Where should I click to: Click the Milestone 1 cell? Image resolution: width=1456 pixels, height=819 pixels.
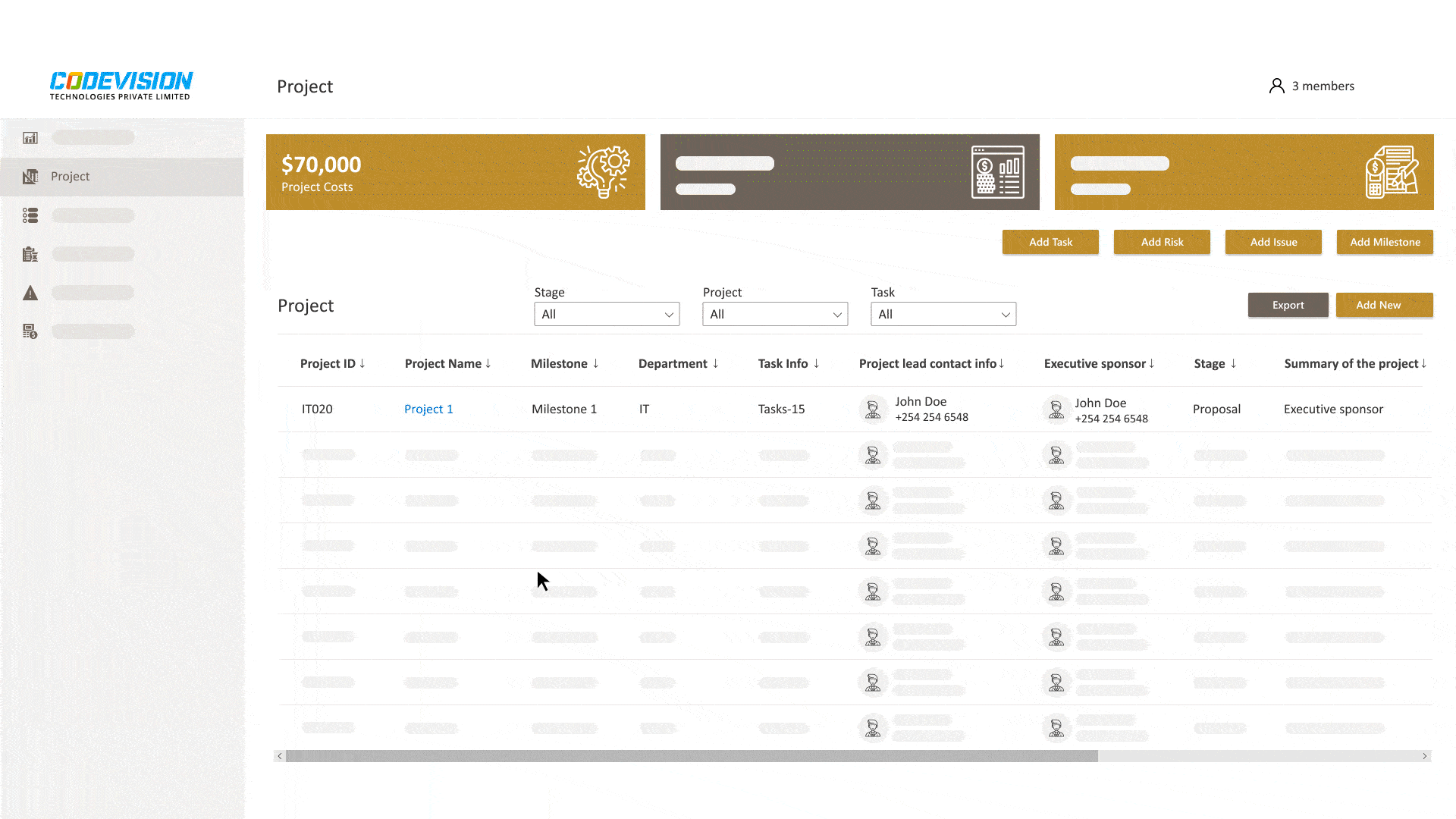(x=564, y=409)
